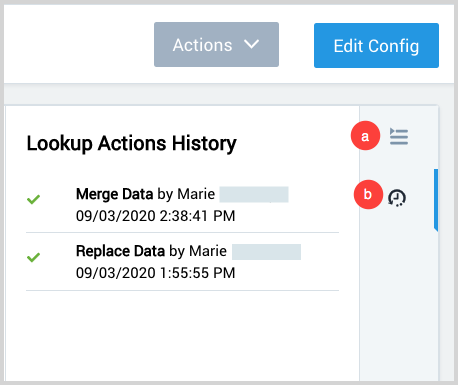Select the Merge Data history entry
Viewport: 458px width, 385px height.
pyautogui.click(x=182, y=205)
